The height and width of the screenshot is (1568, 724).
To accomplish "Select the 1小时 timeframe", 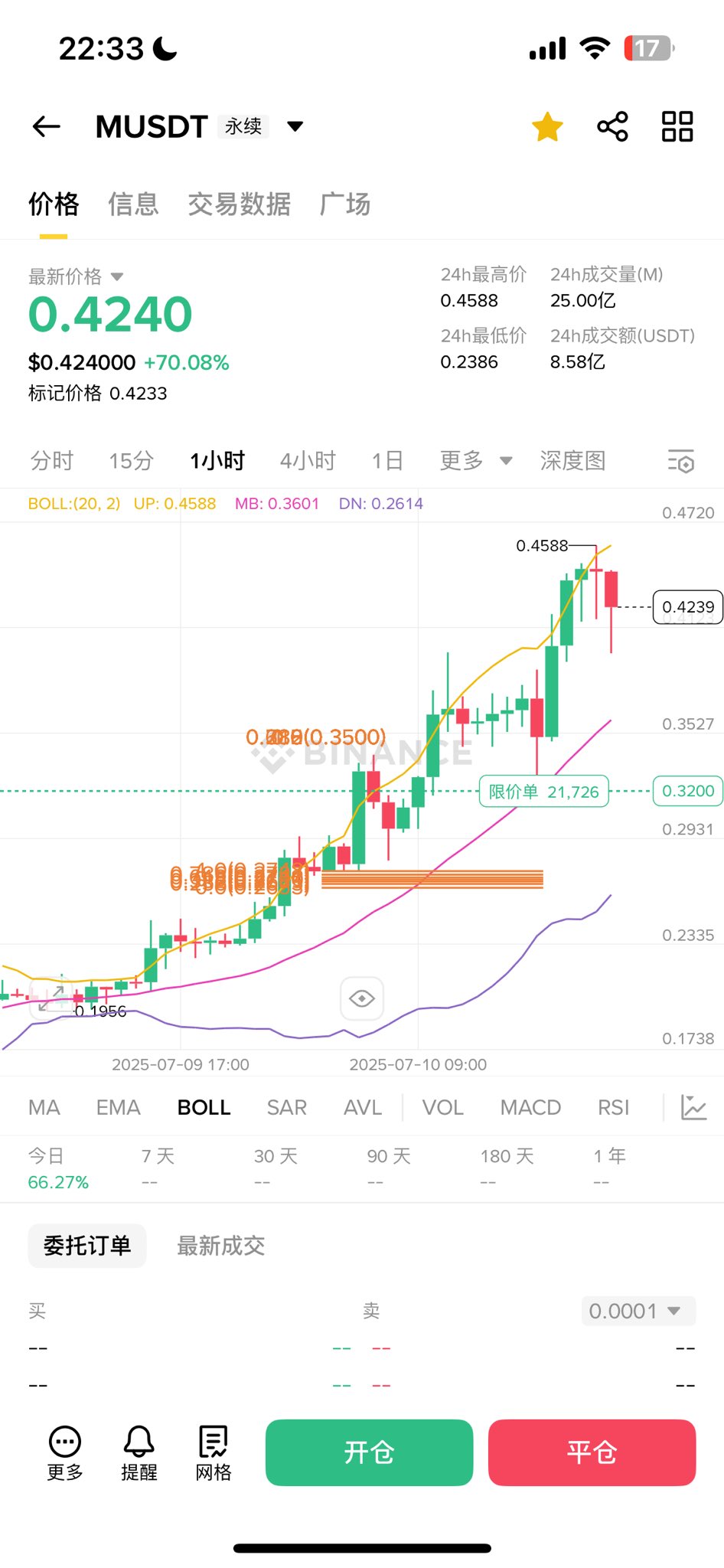I will 217,460.
